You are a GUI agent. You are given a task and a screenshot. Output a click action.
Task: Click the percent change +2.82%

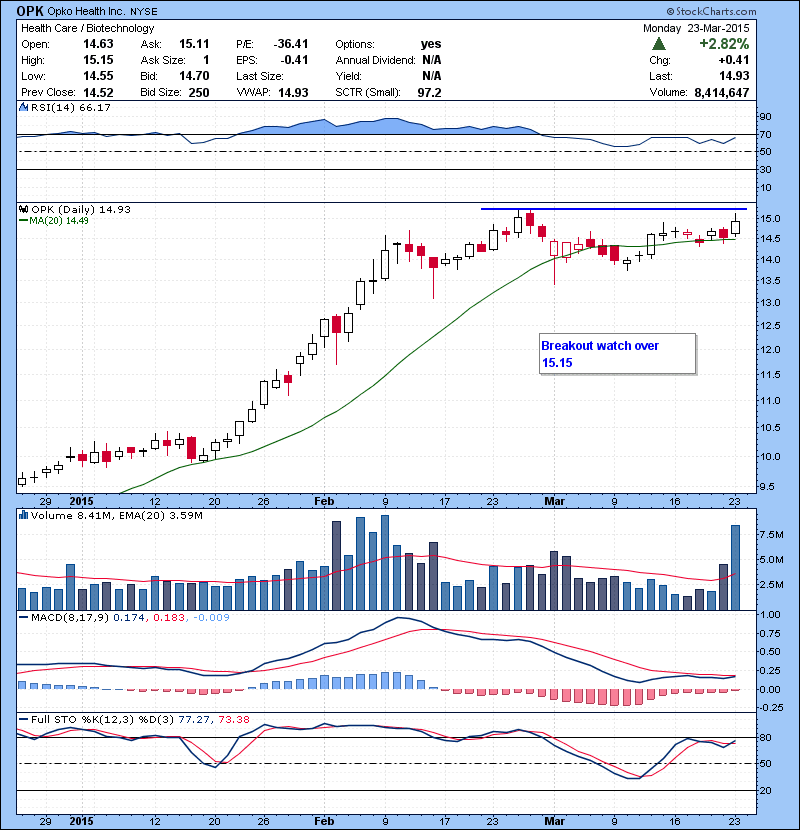tap(724, 43)
